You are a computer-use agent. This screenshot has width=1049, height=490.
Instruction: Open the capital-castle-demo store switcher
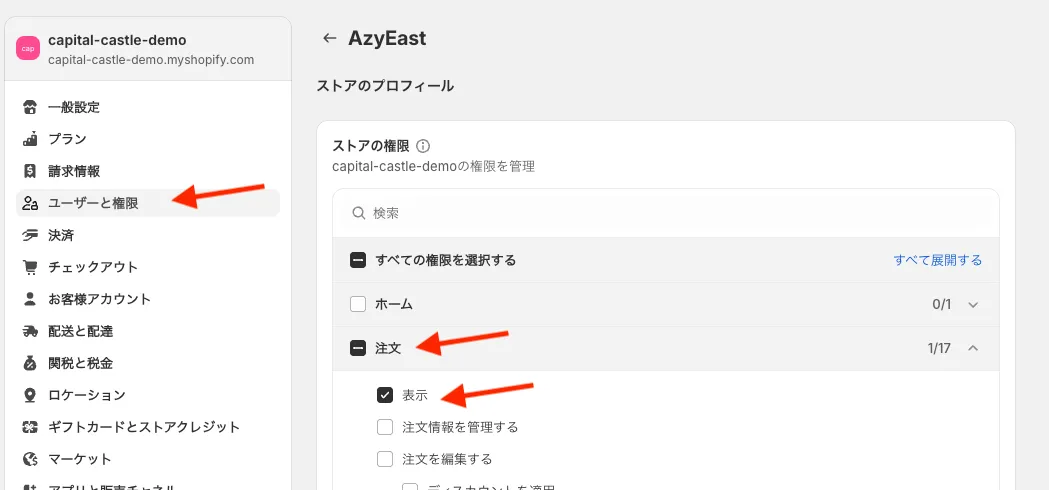click(148, 49)
